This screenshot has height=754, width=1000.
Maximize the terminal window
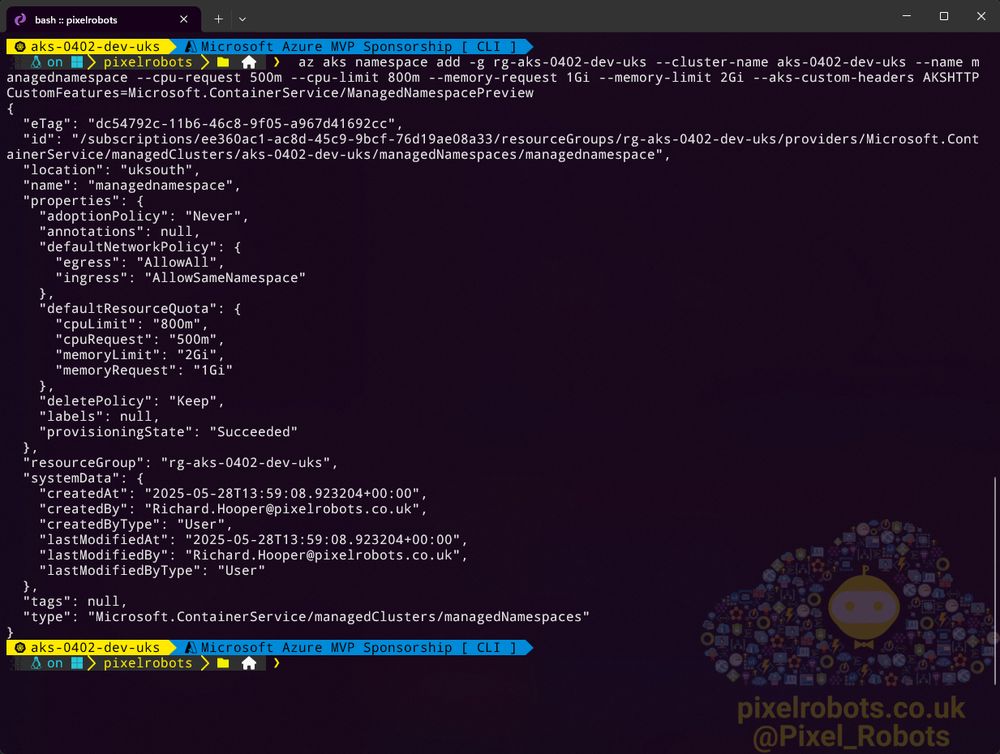[x=944, y=16]
